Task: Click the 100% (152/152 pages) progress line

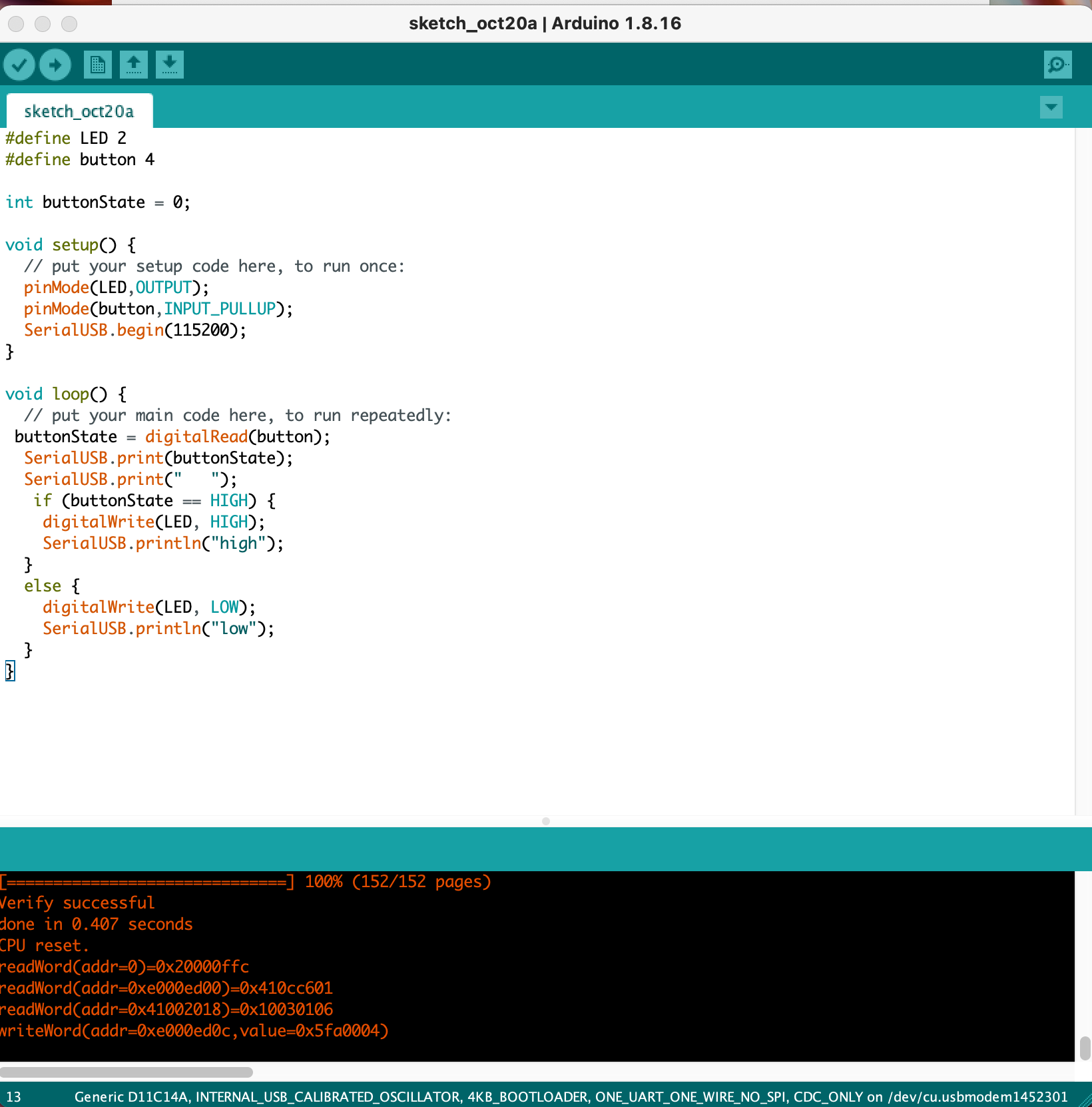Action: (x=246, y=881)
